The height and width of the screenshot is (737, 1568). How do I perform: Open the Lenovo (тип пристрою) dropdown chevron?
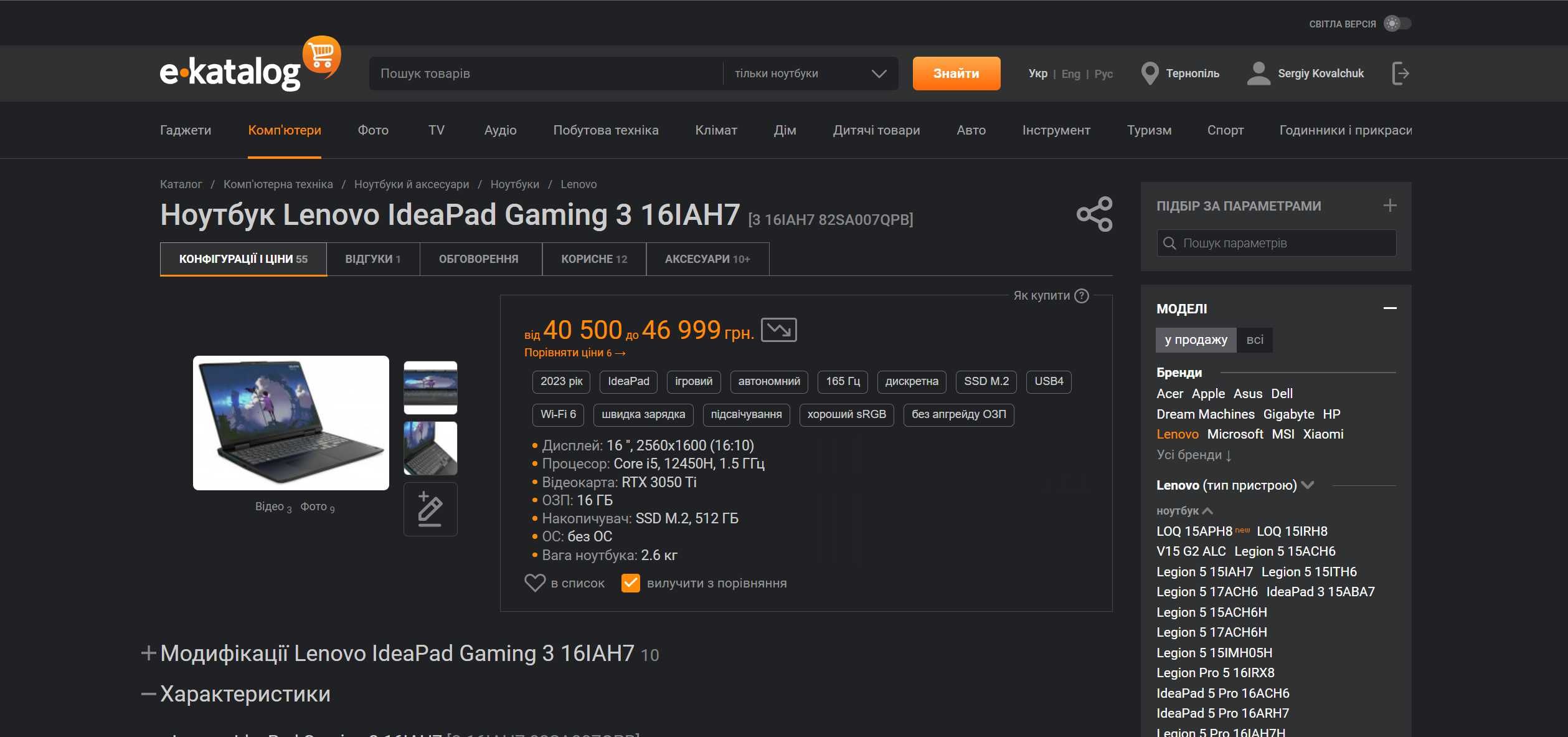coord(1308,485)
